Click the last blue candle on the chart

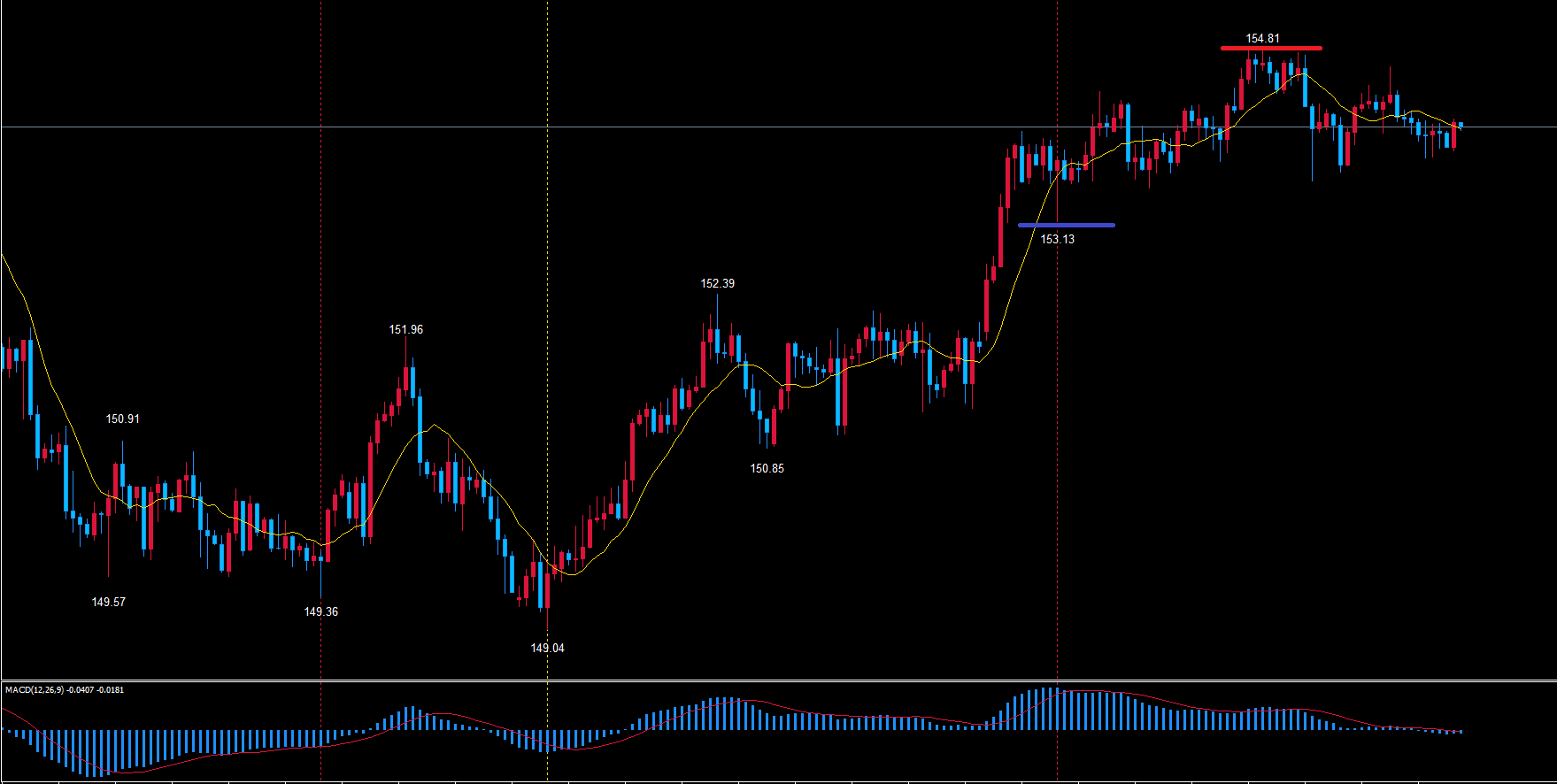[1461, 125]
